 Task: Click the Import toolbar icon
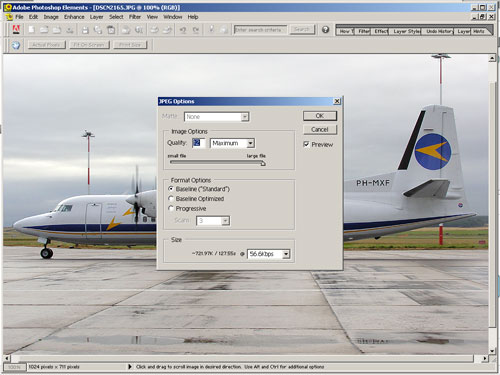click(70, 30)
